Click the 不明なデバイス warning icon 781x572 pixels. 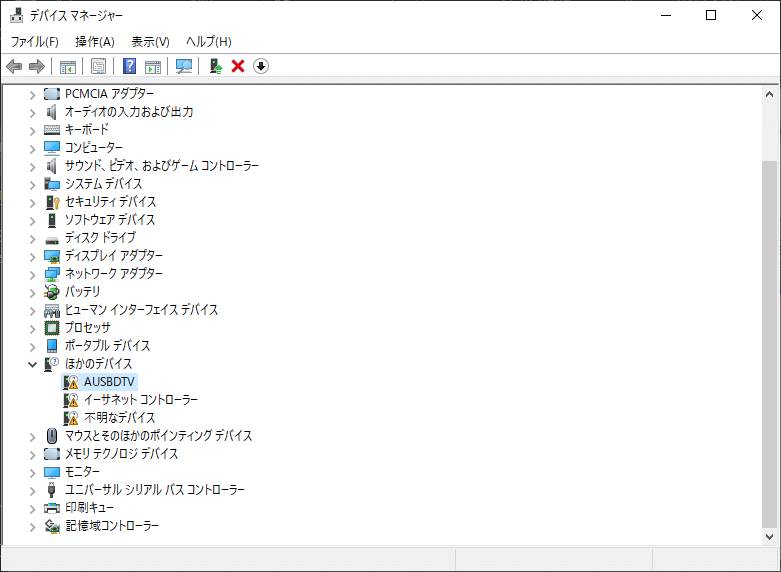(71, 418)
